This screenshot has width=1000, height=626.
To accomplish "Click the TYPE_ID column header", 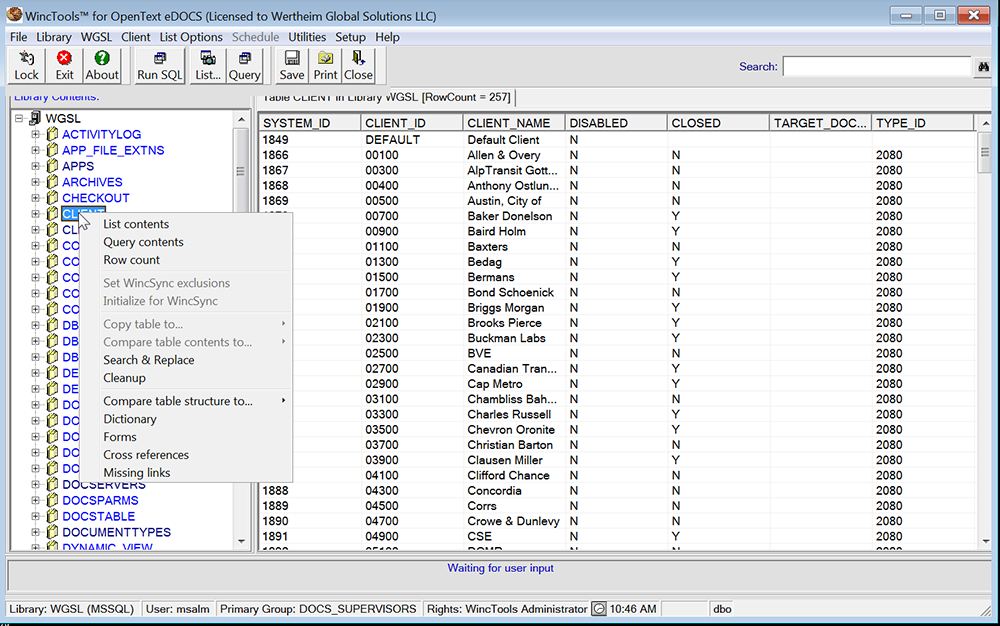I will (922, 123).
